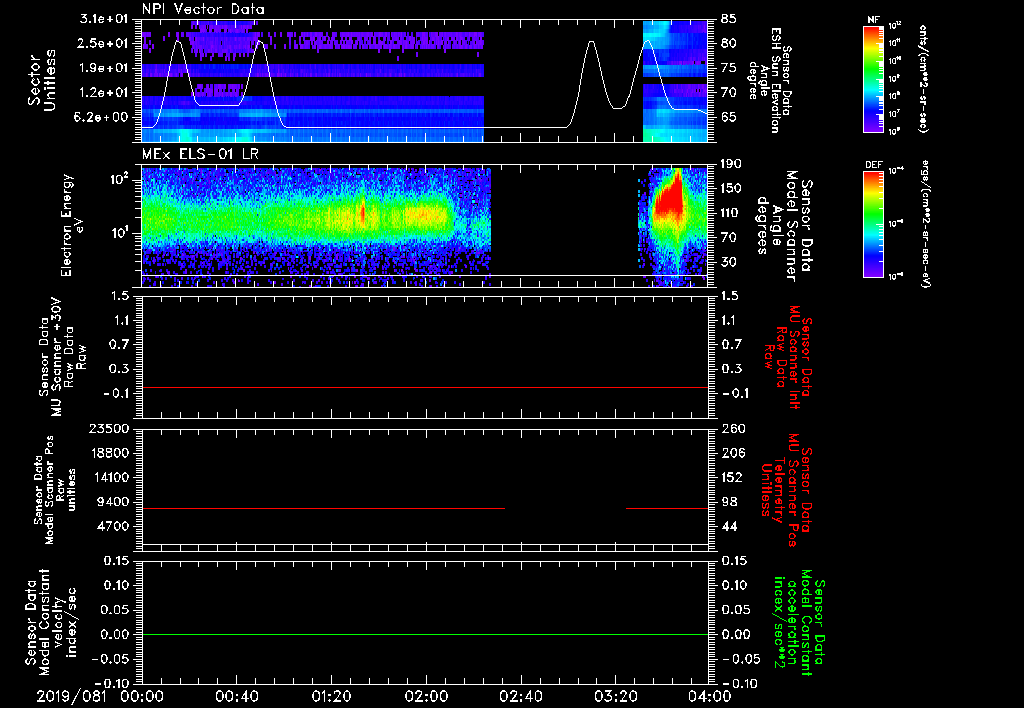Click the 206 telemetry tick label
The width and height of the screenshot is (1024, 708).
[x=731, y=453]
